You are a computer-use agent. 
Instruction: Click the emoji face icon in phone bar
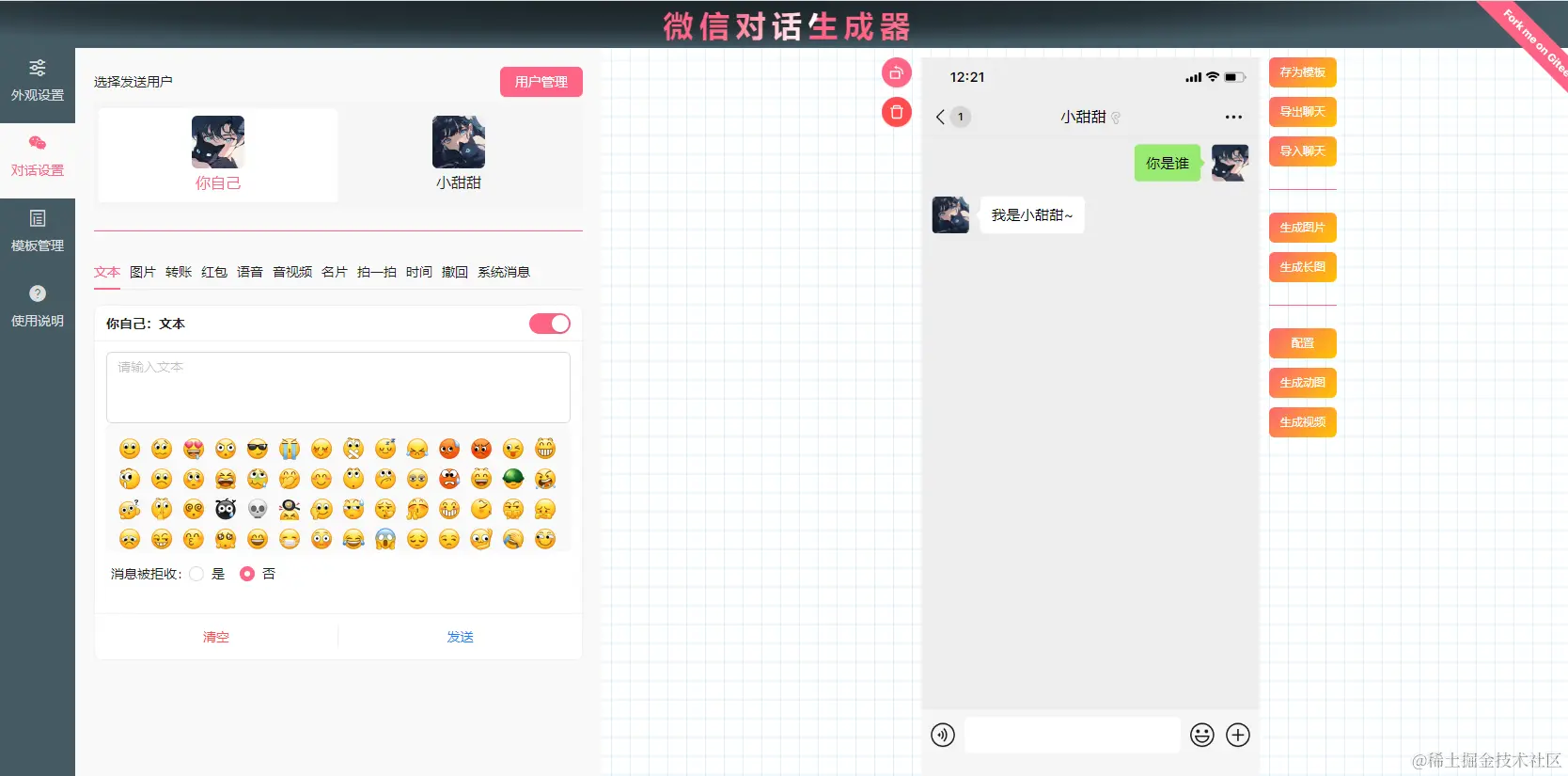(1202, 735)
